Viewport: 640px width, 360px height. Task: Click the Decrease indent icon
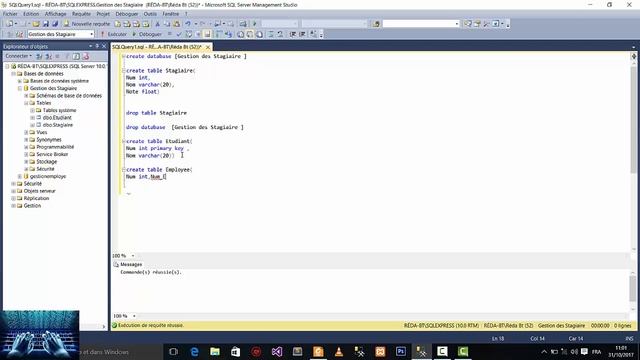(x=293, y=34)
